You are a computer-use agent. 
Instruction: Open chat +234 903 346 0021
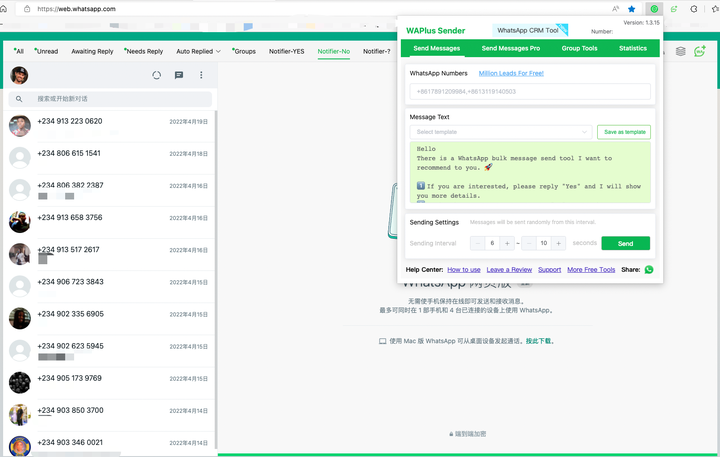109,444
